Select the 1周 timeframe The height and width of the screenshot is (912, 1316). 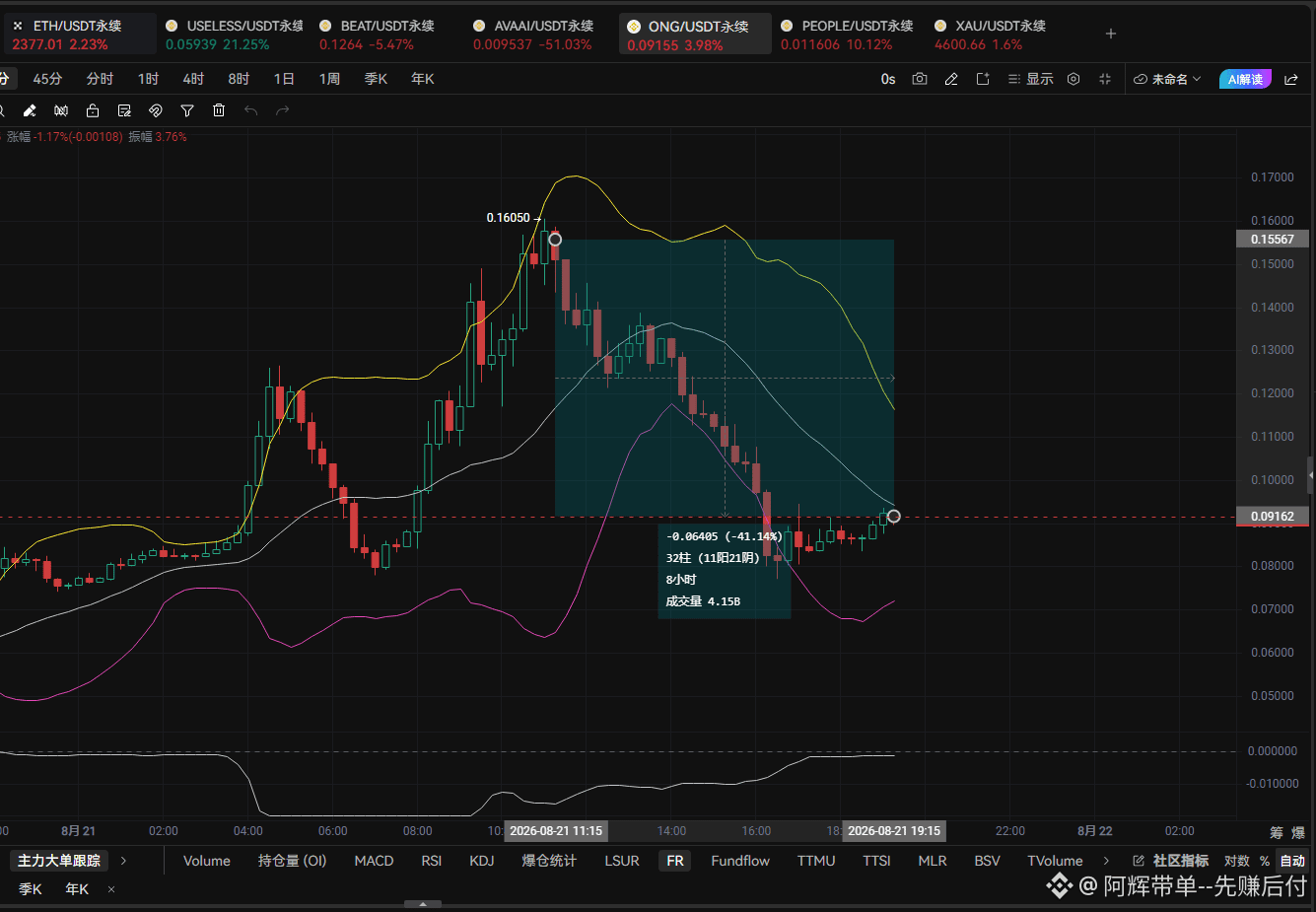tap(329, 79)
